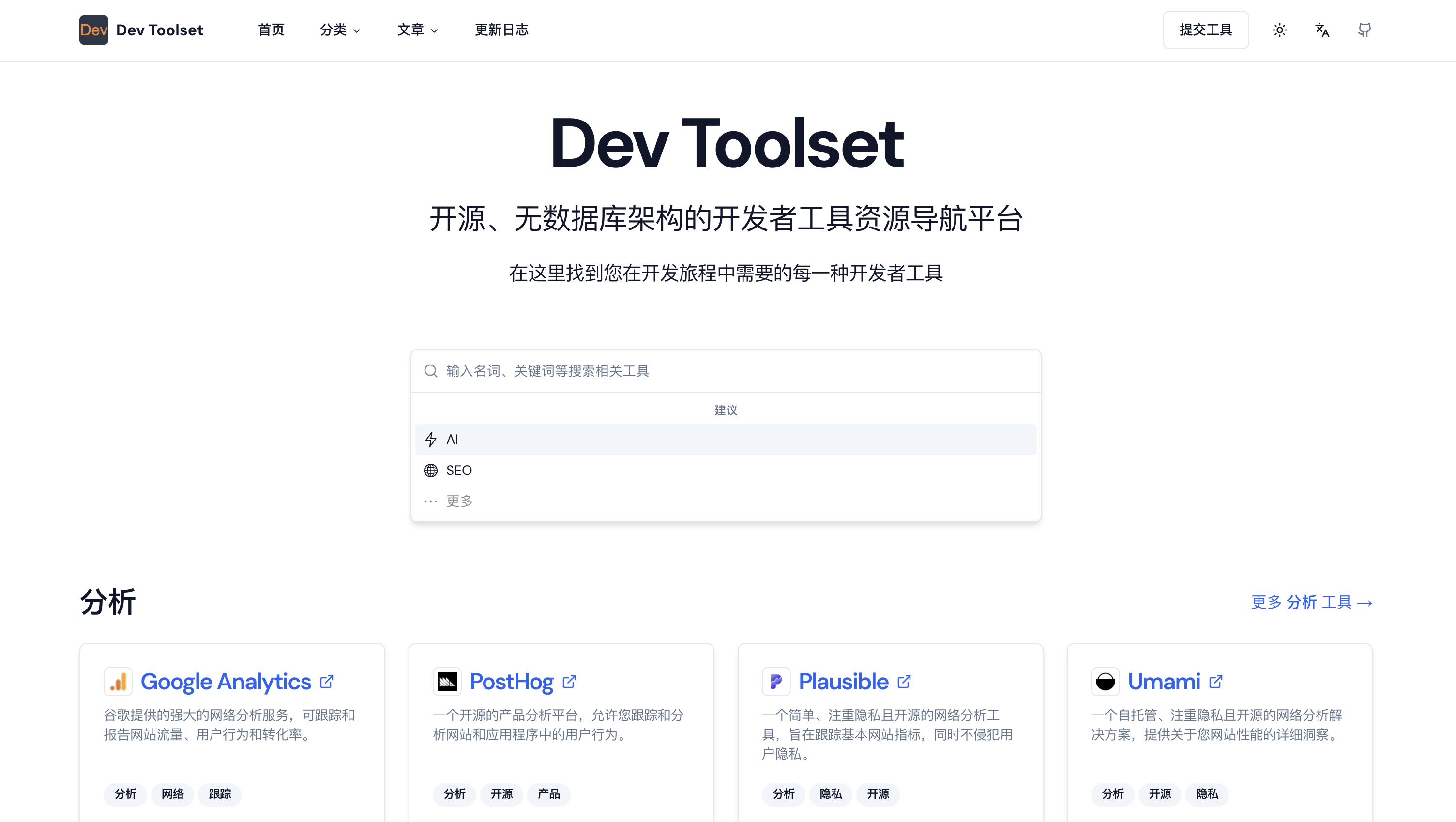Click the 更新日志 navigation item

[502, 30]
